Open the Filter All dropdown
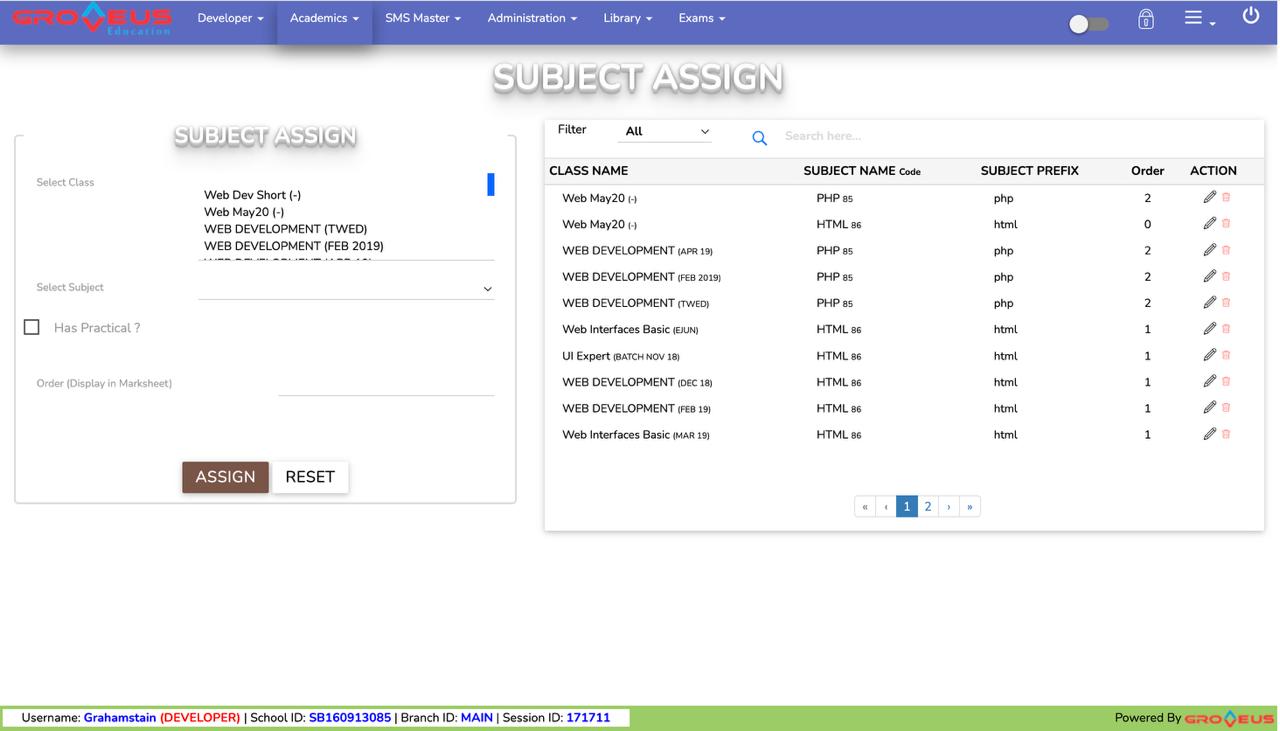 pos(665,131)
